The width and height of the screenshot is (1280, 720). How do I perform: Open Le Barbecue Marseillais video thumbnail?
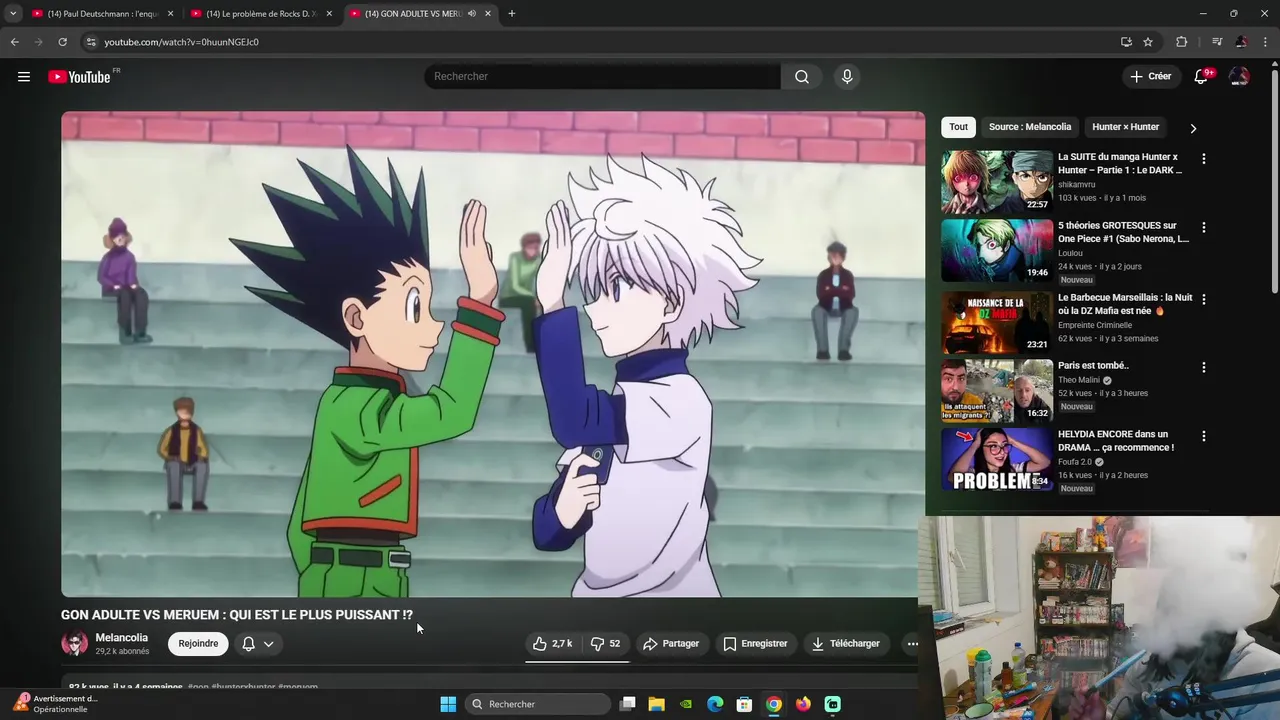click(997, 322)
